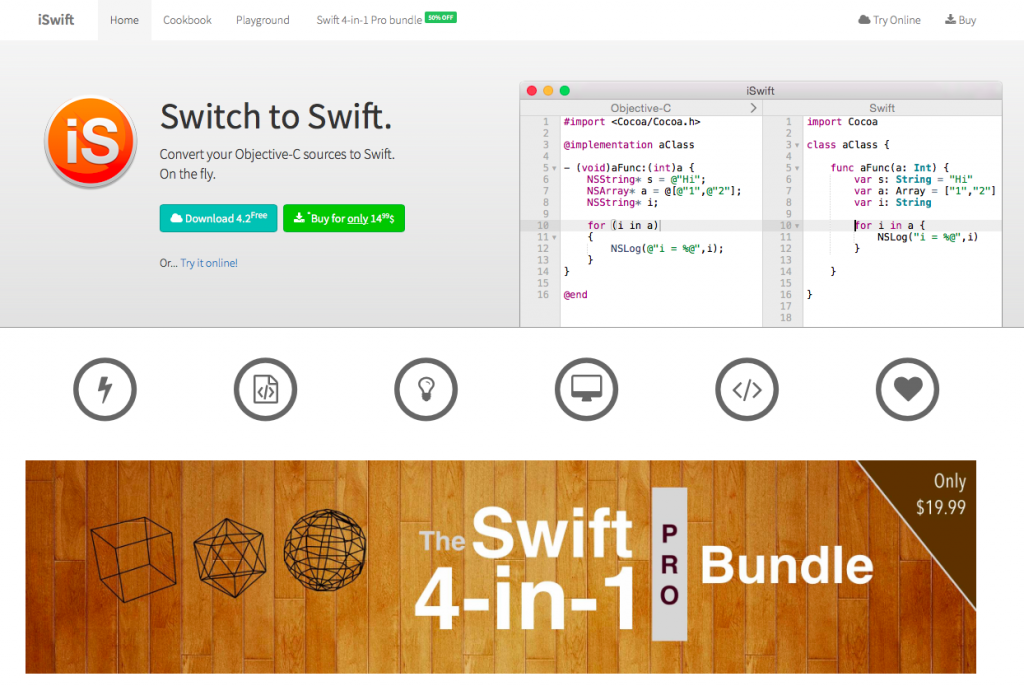Click the heart feature icon
Screen dimensions: 1024x686
[x=907, y=388]
